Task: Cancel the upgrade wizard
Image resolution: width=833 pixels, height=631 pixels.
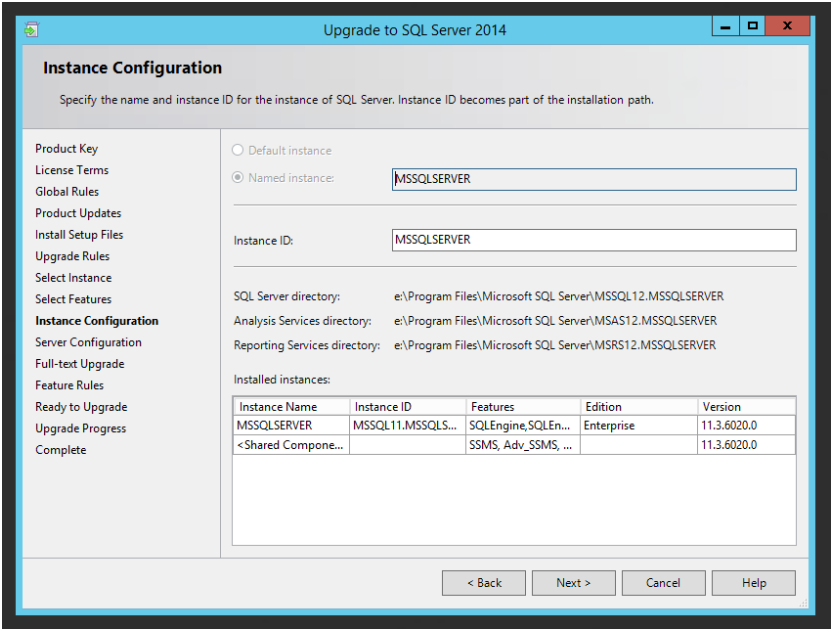Action: coord(663,583)
